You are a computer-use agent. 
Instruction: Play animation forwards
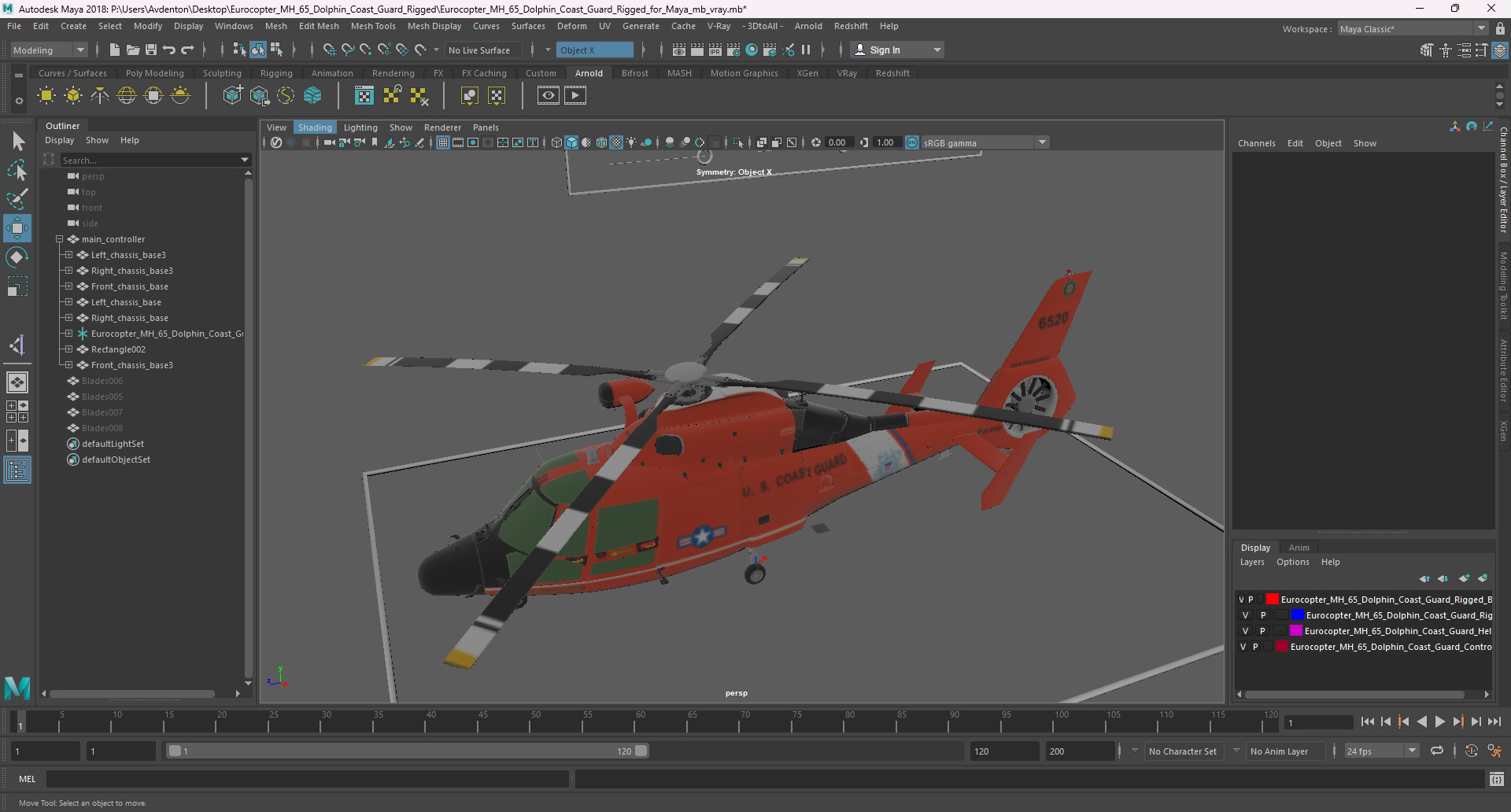pyautogui.click(x=1439, y=722)
